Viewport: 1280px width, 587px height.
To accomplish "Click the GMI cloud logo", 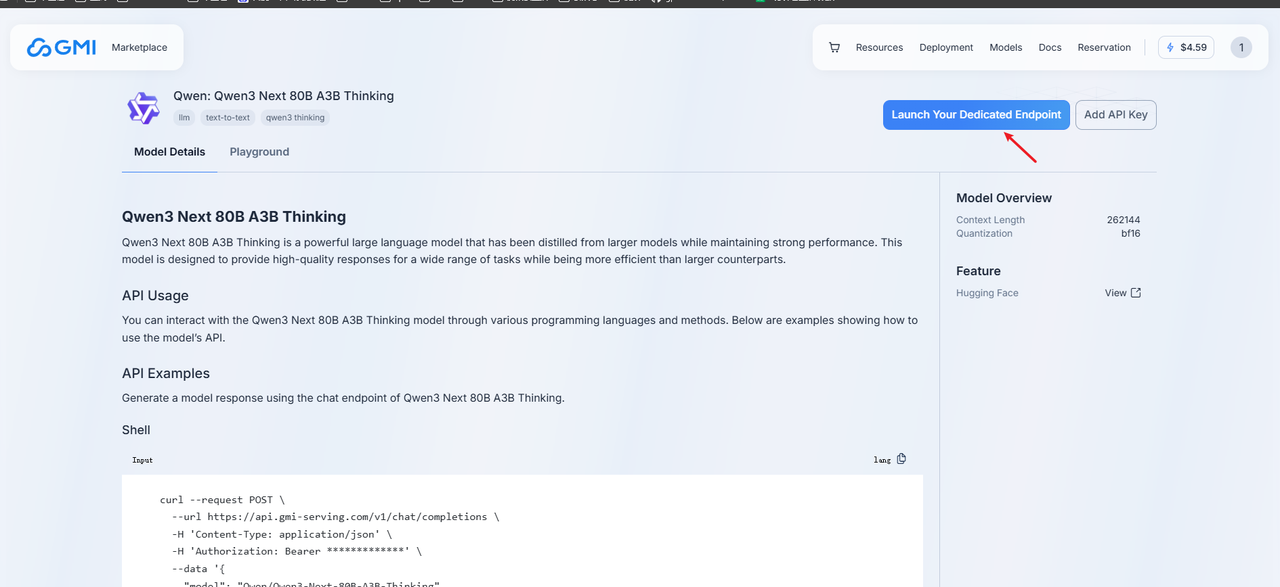I will click(61, 47).
